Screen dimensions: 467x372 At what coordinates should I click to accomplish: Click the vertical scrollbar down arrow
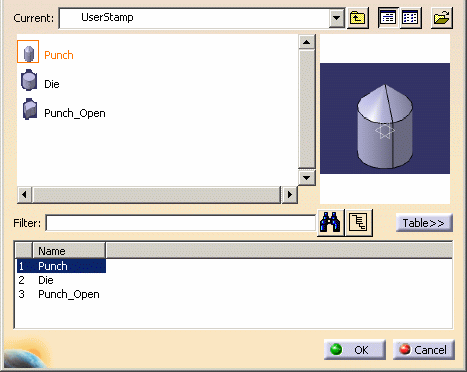307,177
